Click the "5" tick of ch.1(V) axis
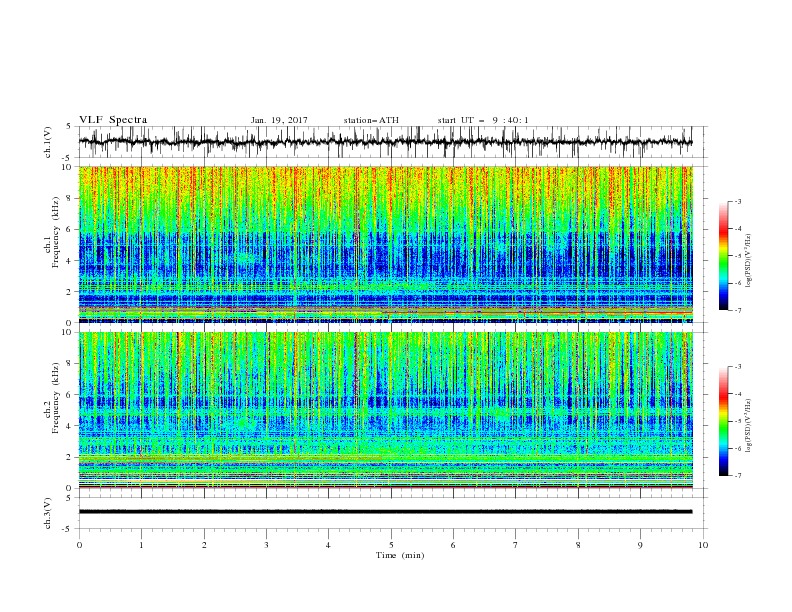 (70, 126)
